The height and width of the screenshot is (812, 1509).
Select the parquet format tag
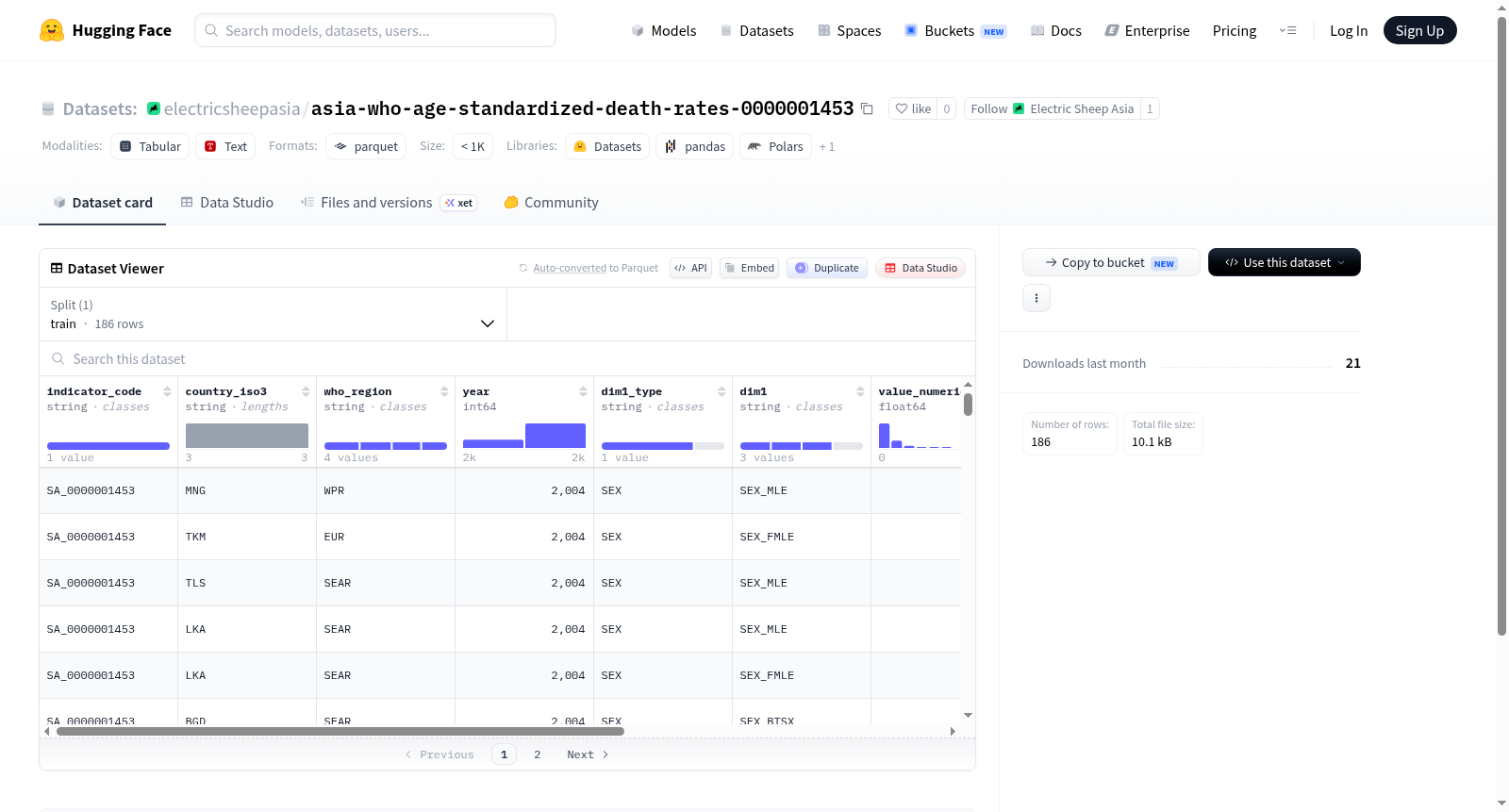pos(366,146)
